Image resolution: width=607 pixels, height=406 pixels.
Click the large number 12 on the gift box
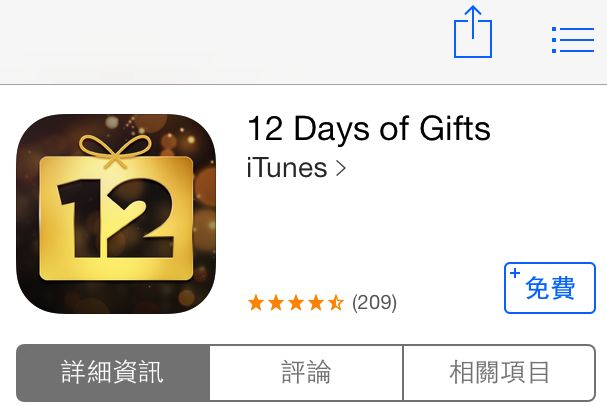pyautogui.click(x=116, y=218)
